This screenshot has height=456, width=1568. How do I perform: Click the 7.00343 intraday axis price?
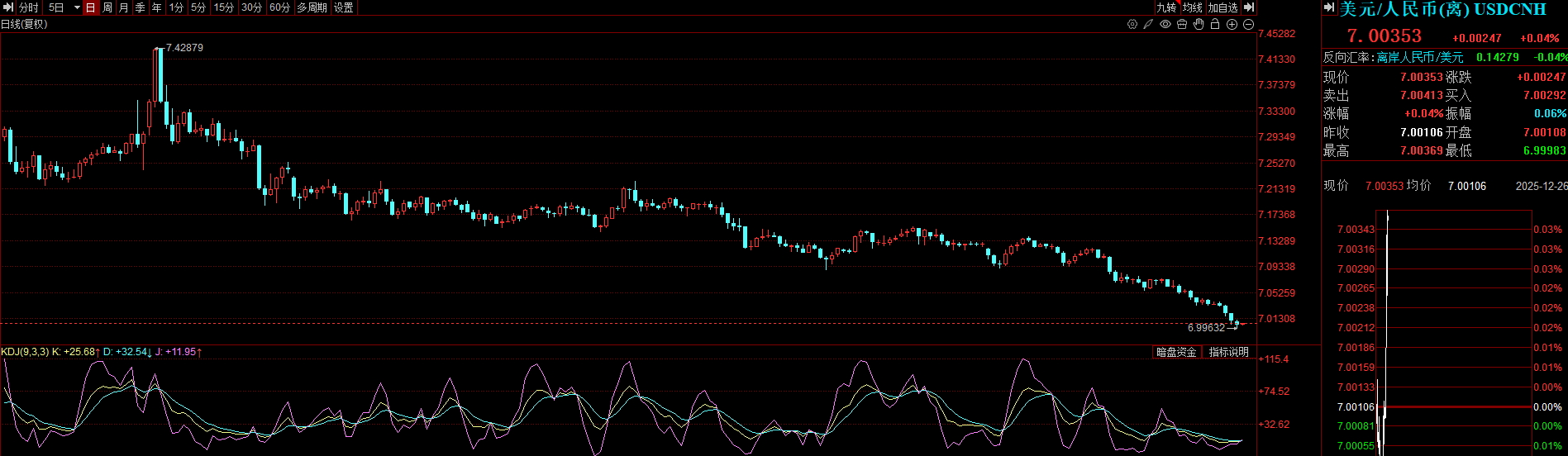1356,230
